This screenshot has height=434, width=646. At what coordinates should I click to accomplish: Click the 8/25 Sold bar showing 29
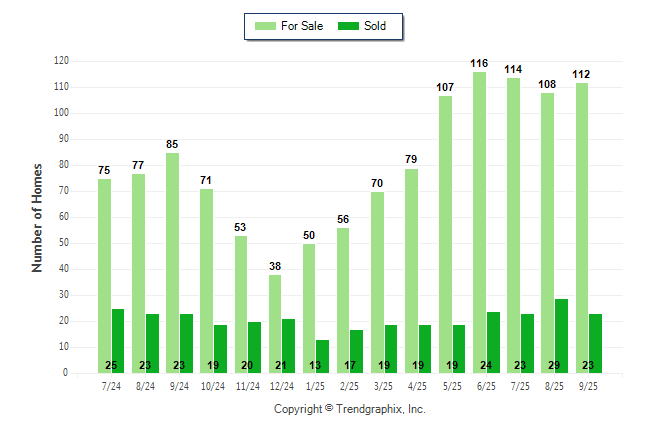point(562,335)
